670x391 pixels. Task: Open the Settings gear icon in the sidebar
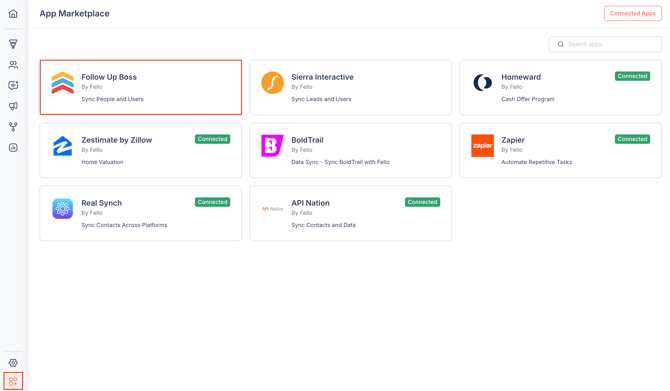(x=13, y=363)
